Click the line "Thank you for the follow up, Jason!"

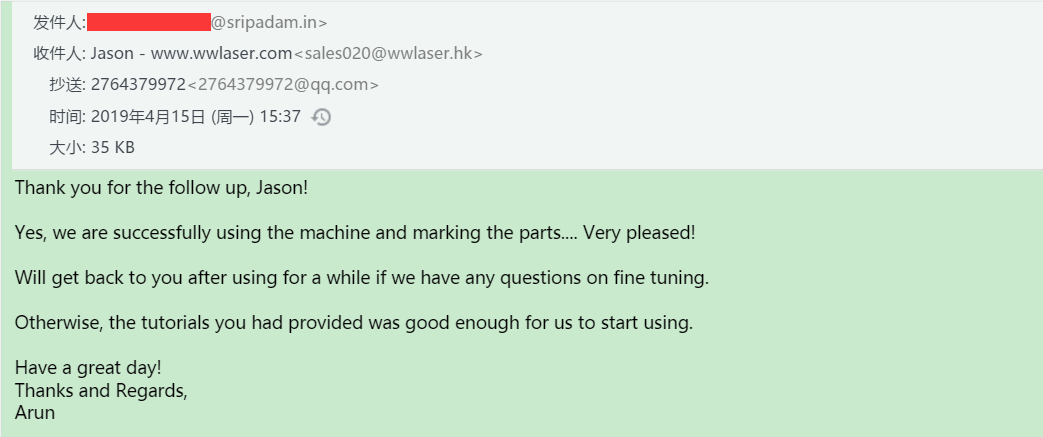(x=162, y=188)
